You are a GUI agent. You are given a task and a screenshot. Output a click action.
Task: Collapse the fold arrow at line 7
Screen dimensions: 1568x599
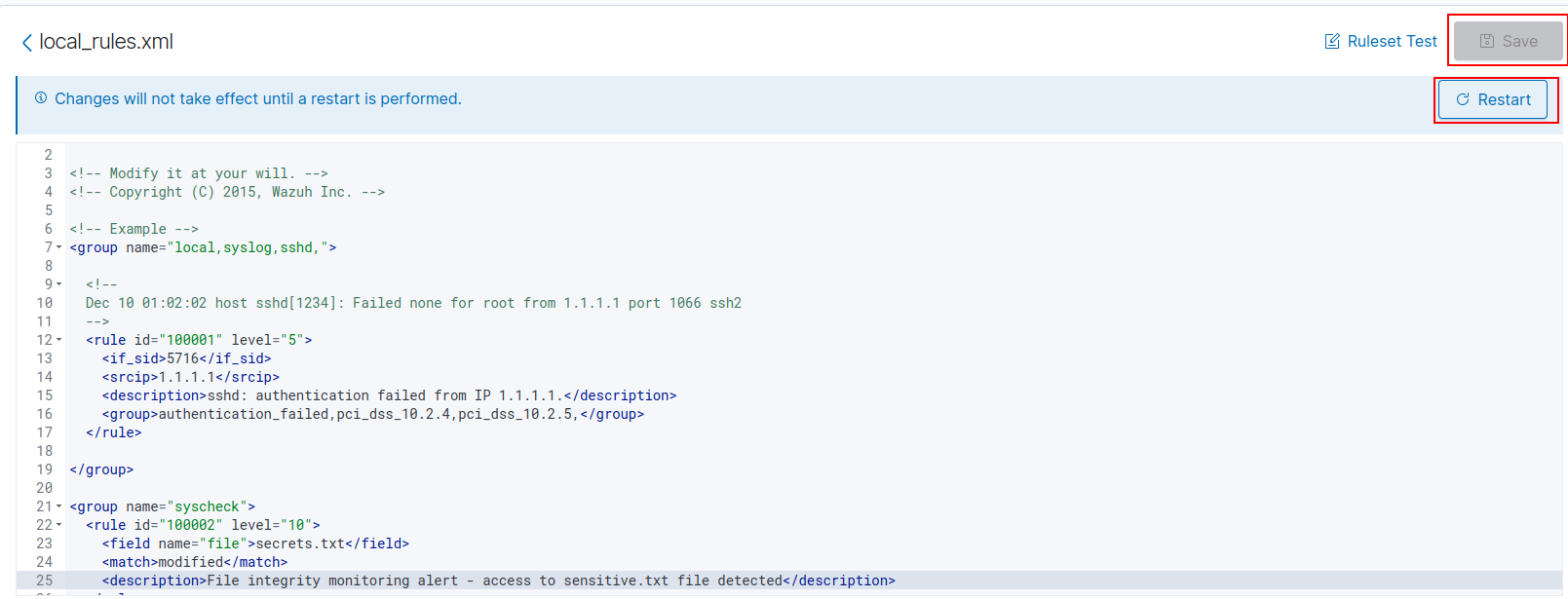click(x=59, y=247)
